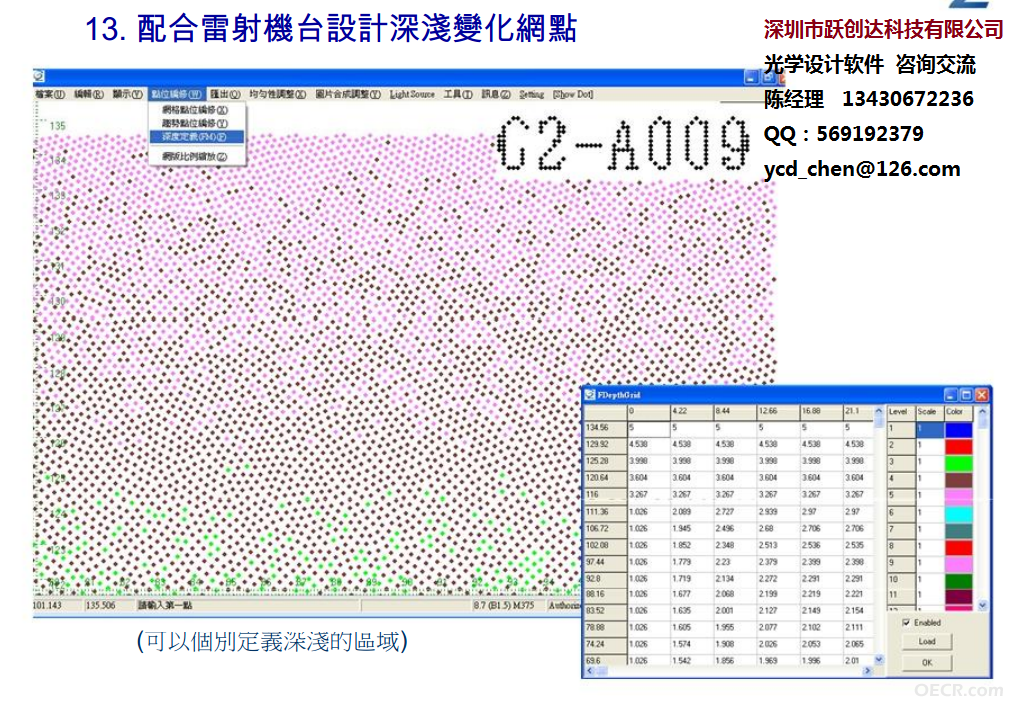Click the Load button
The image size is (1015, 705).
pos(927,642)
